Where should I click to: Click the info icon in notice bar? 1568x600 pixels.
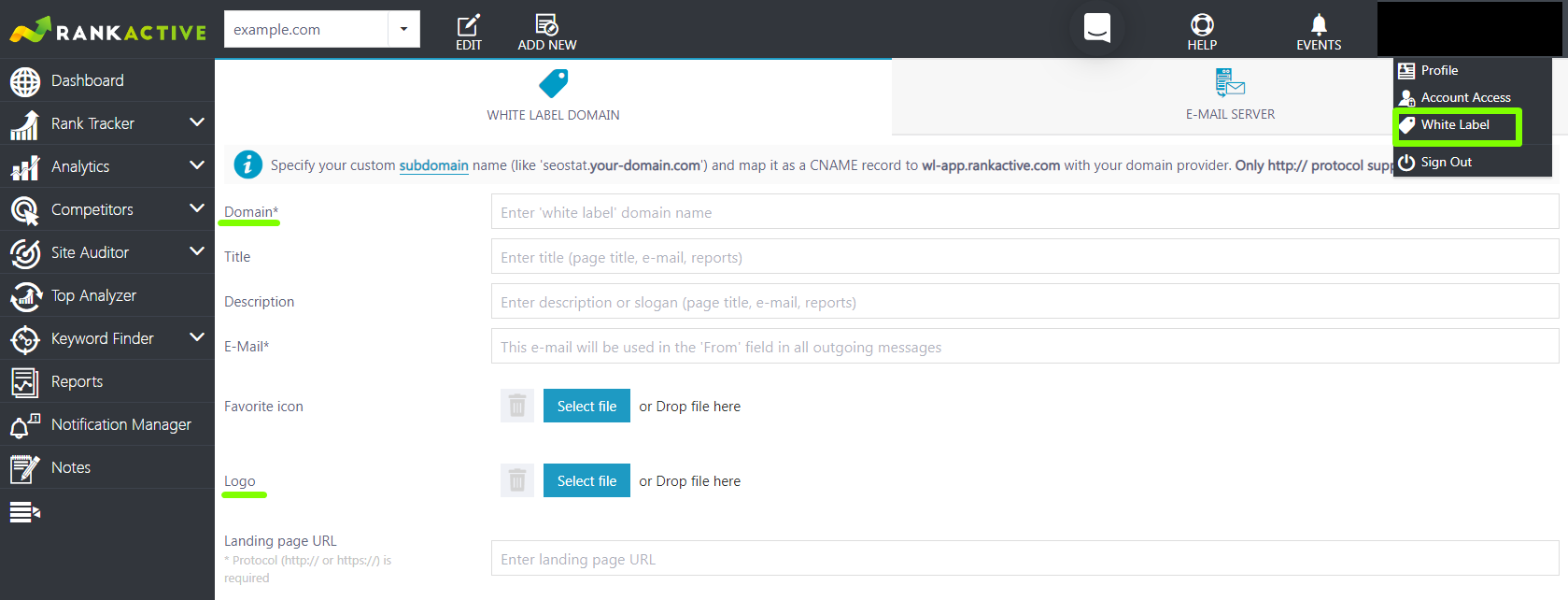pyautogui.click(x=247, y=164)
